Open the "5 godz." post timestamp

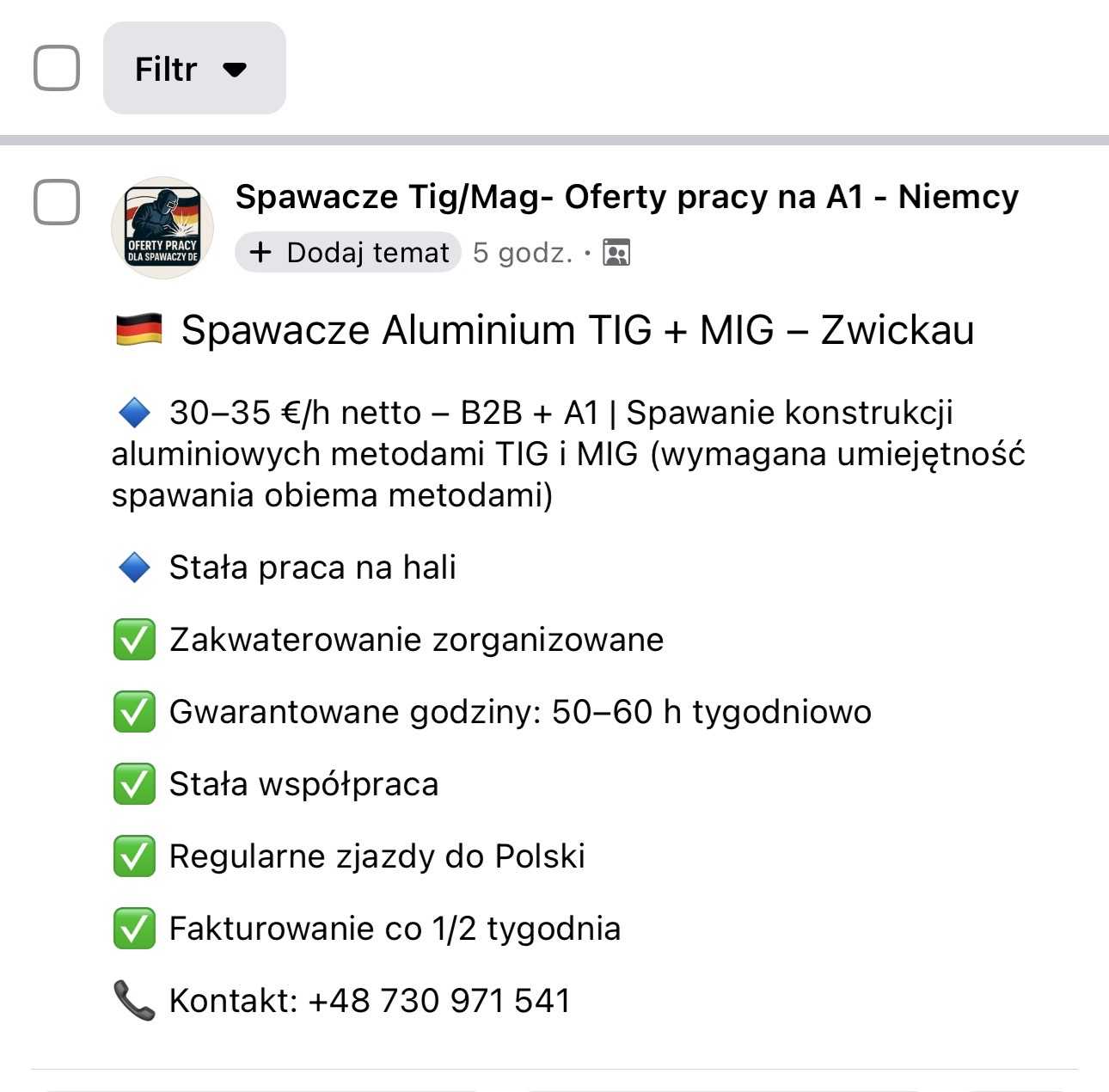point(523,253)
